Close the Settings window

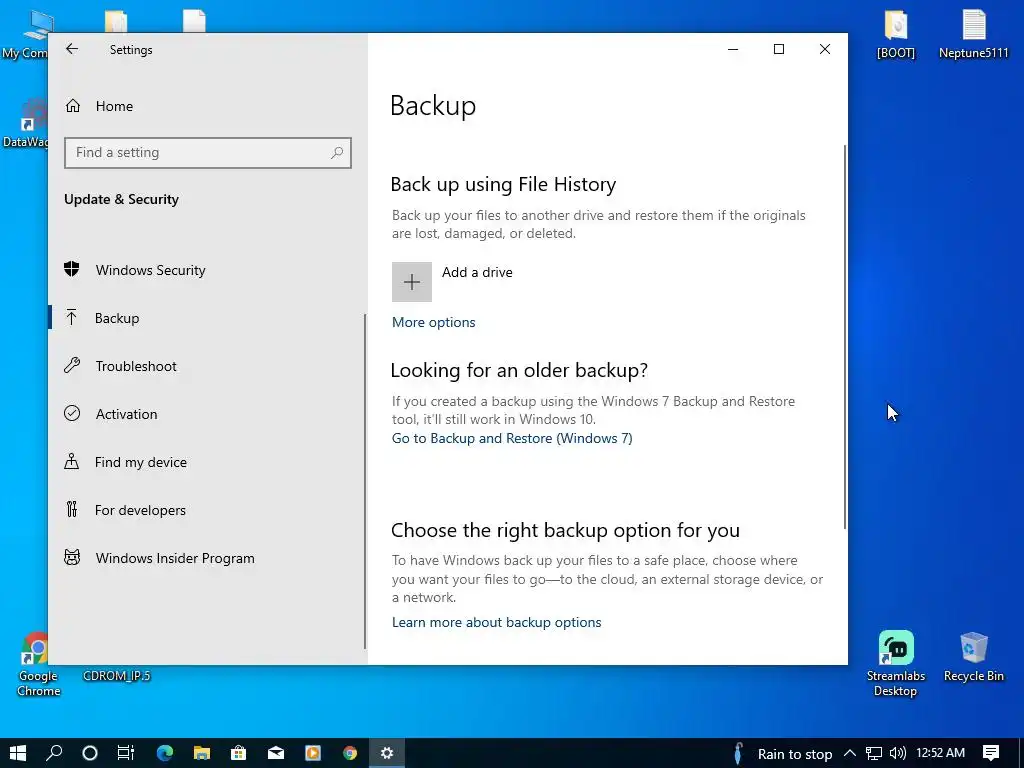point(825,49)
